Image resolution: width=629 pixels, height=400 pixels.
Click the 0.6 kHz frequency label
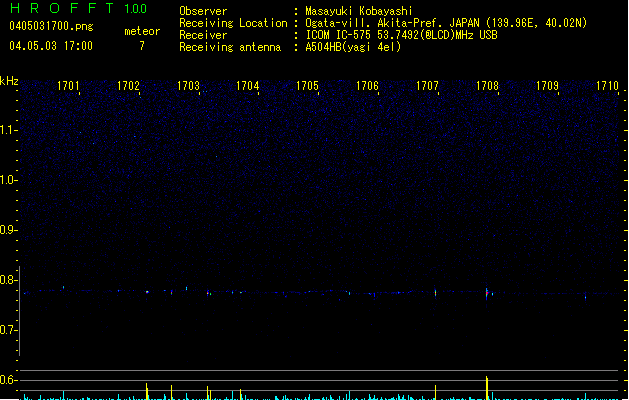pyautogui.click(x=7, y=380)
